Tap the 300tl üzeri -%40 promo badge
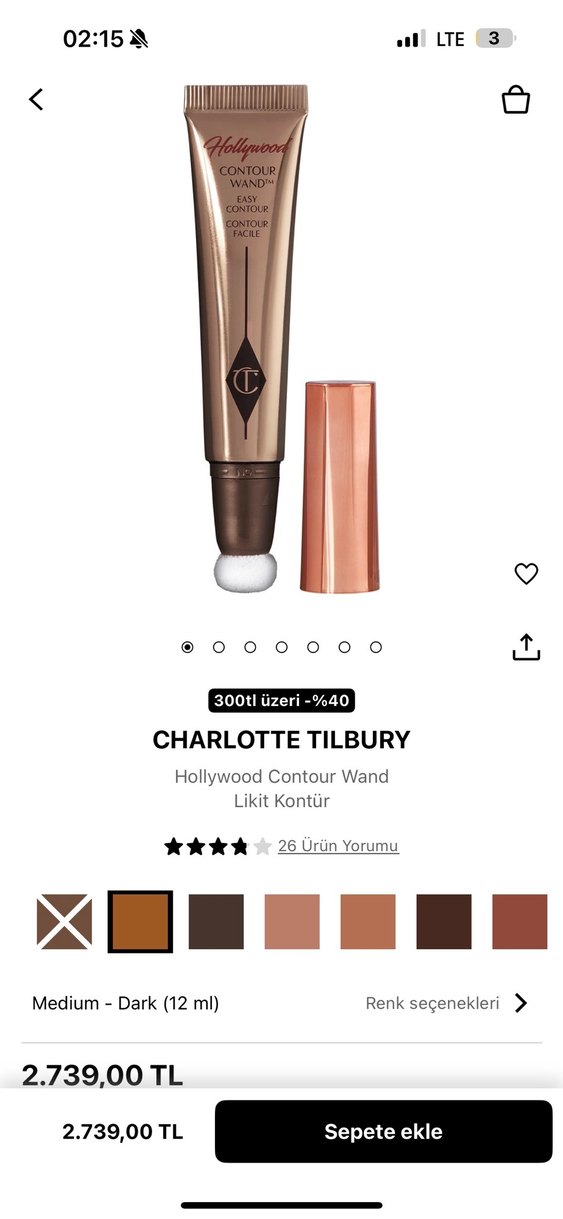 coord(282,700)
